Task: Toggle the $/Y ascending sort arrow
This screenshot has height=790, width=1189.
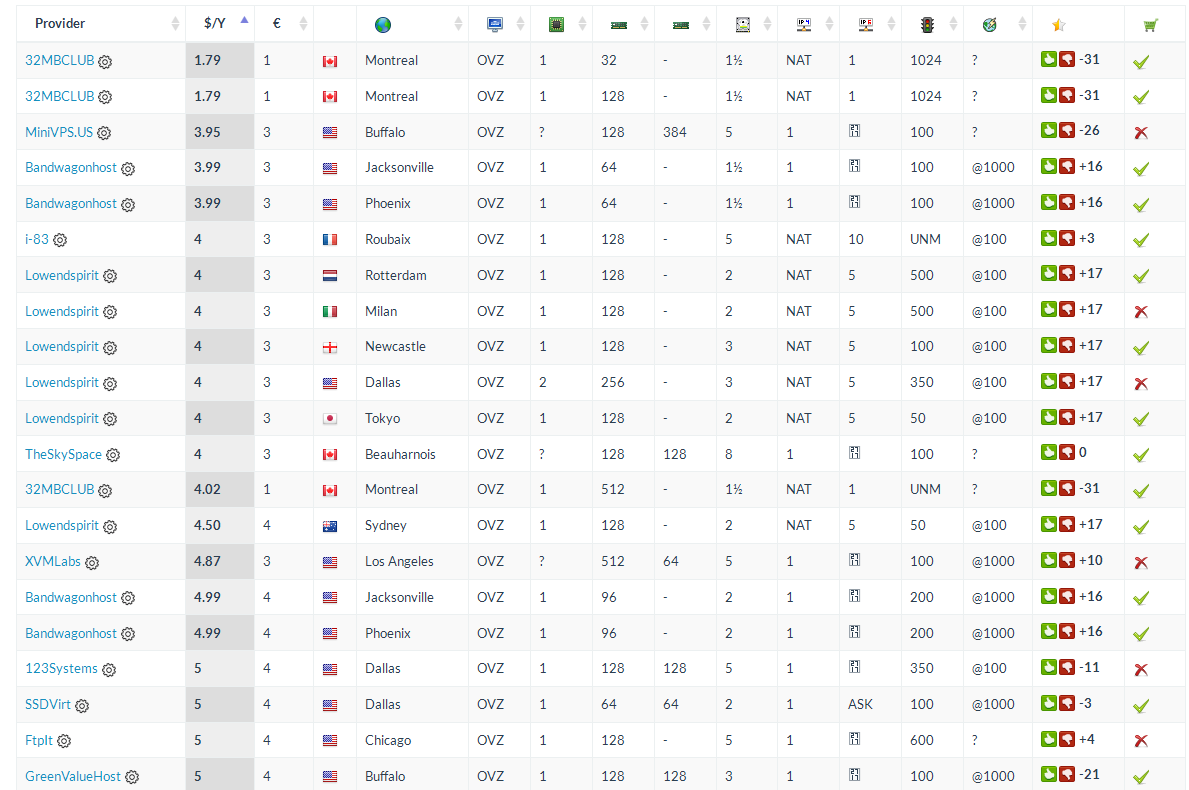Action: coord(244,20)
